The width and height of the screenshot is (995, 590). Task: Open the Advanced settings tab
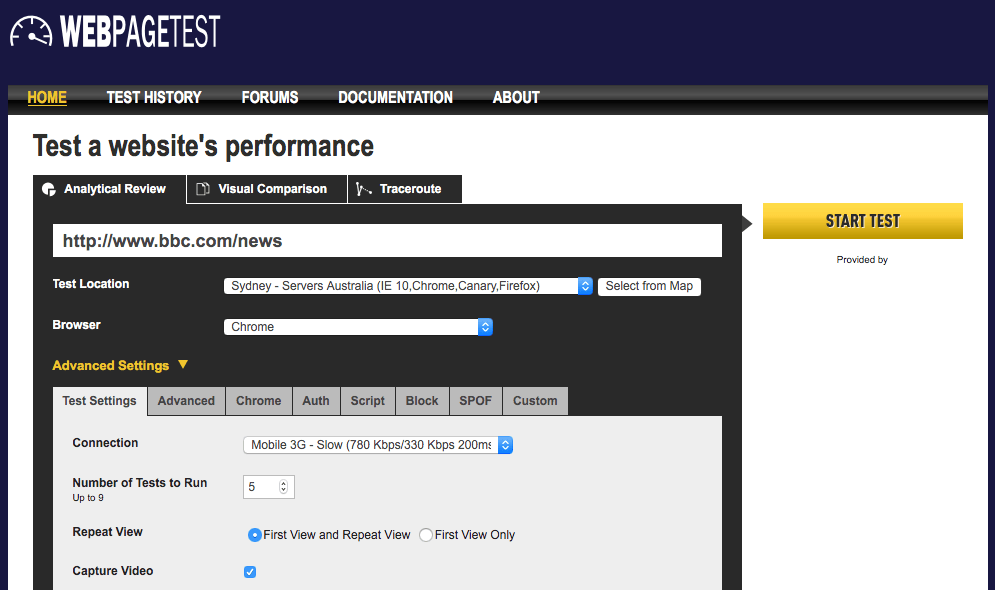click(186, 401)
